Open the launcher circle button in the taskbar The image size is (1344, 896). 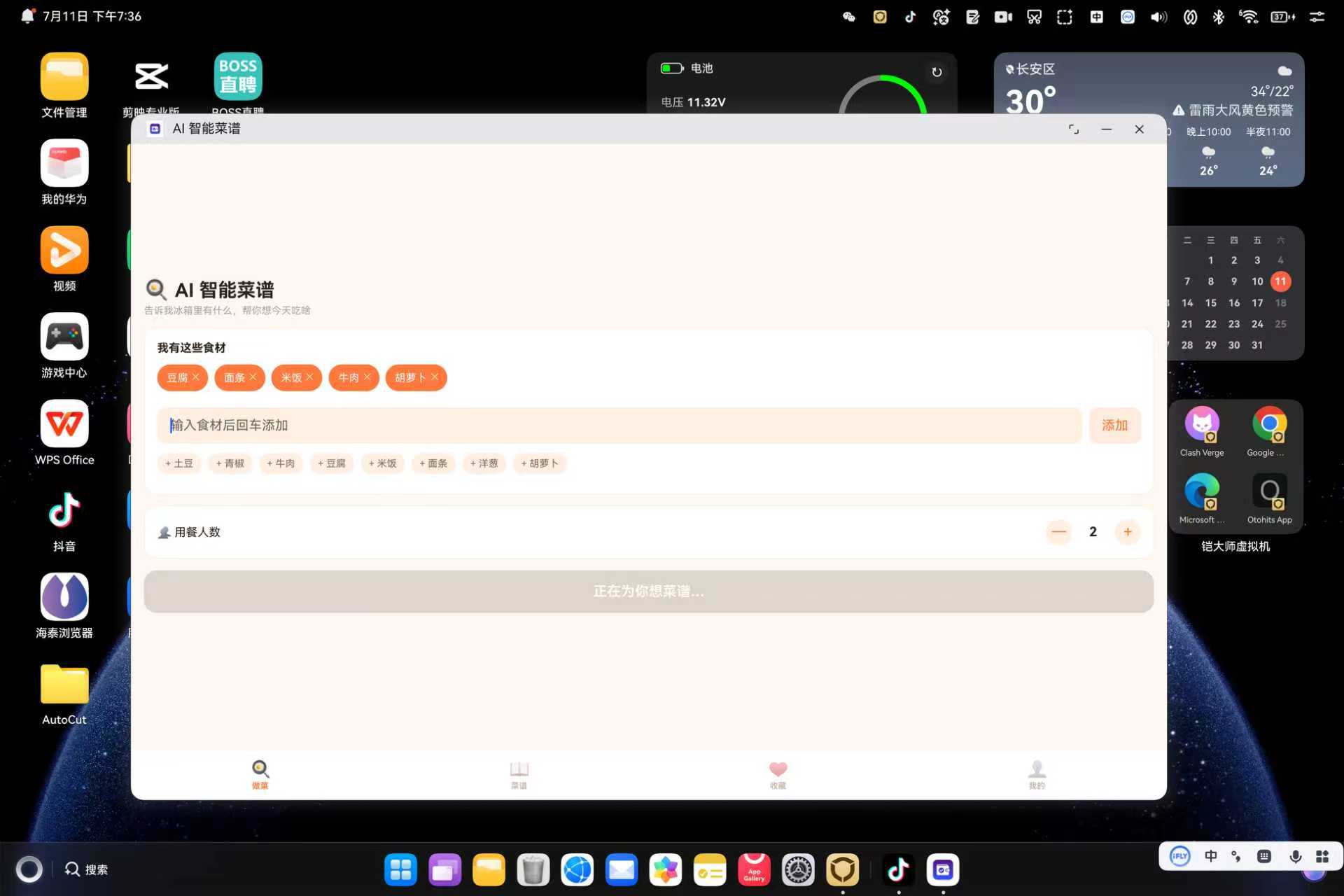(x=29, y=869)
